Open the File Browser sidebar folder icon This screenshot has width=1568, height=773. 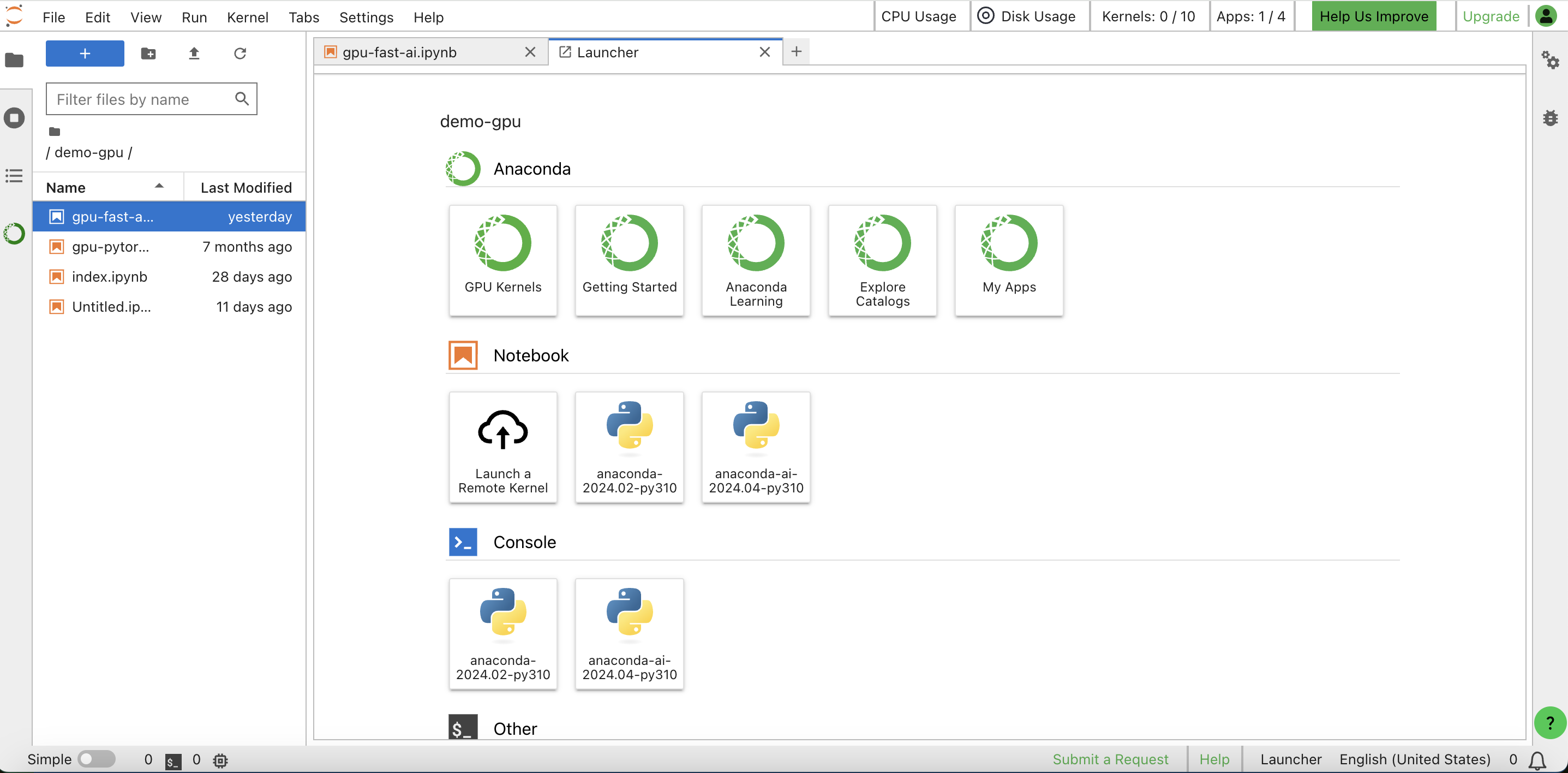tap(15, 60)
